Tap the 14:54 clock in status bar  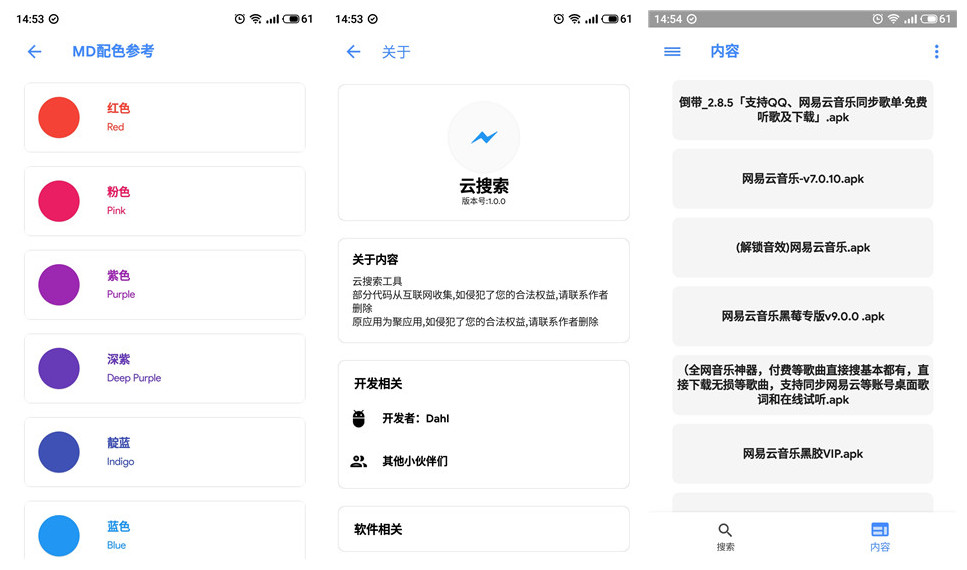(x=668, y=19)
